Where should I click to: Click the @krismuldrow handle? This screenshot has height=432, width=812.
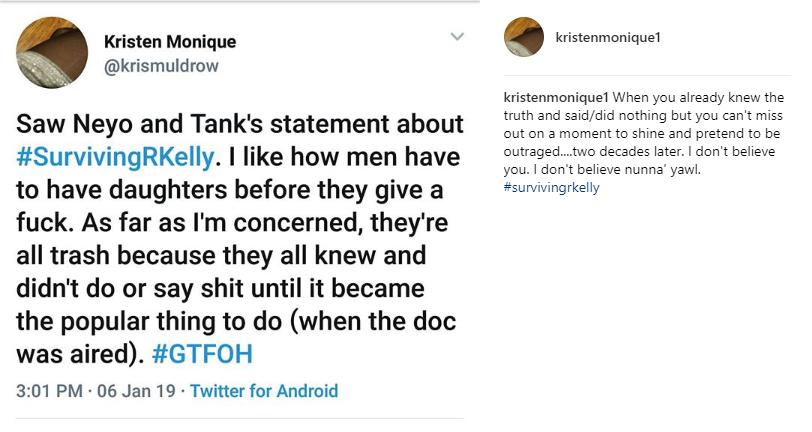click(161, 66)
